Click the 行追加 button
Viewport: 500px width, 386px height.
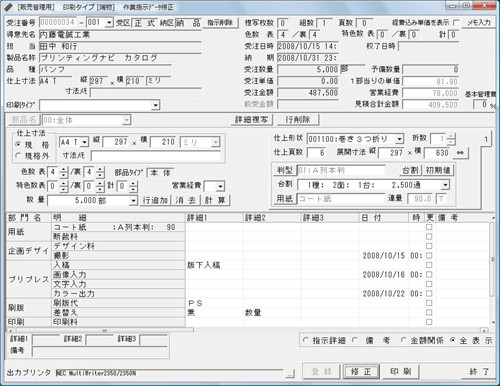click(155, 200)
